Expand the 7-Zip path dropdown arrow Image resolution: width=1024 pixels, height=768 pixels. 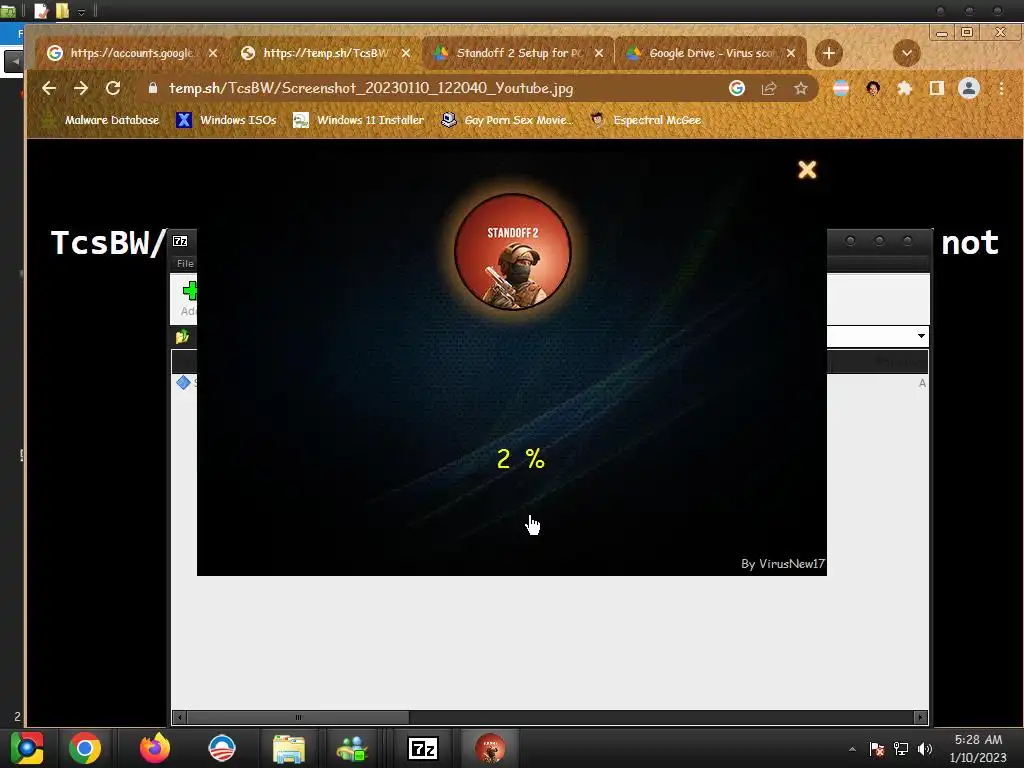921,336
